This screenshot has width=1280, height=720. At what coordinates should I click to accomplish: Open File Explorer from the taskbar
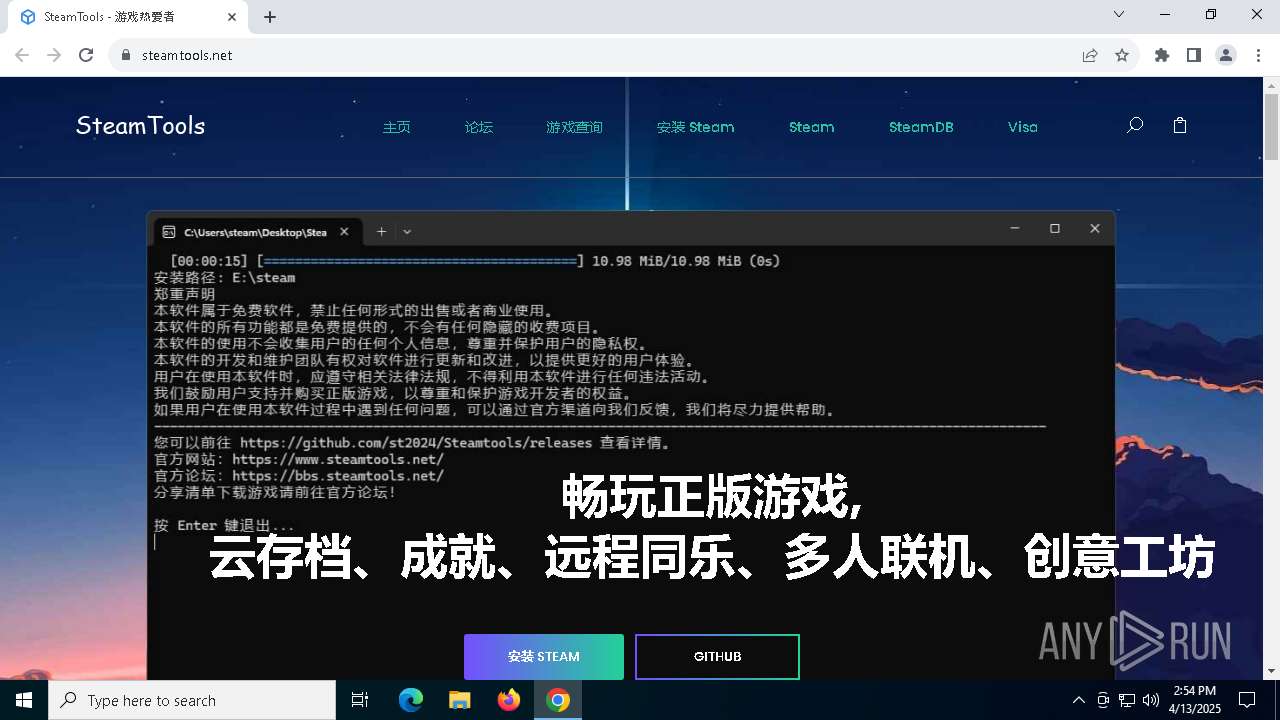pos(459,700)
